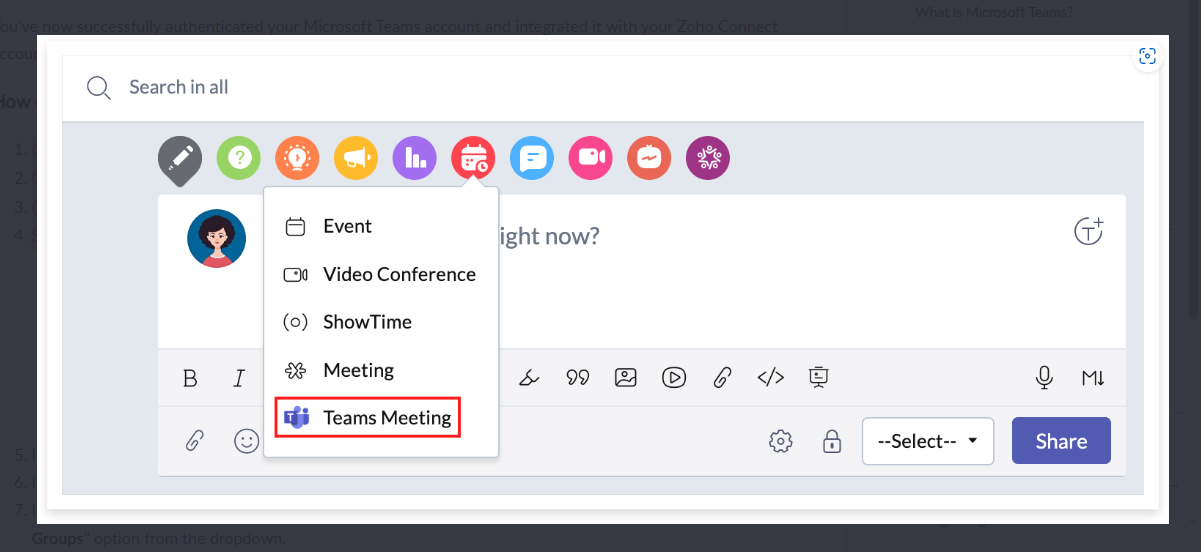Choose Video Conference from the menu

pos(380,274)
